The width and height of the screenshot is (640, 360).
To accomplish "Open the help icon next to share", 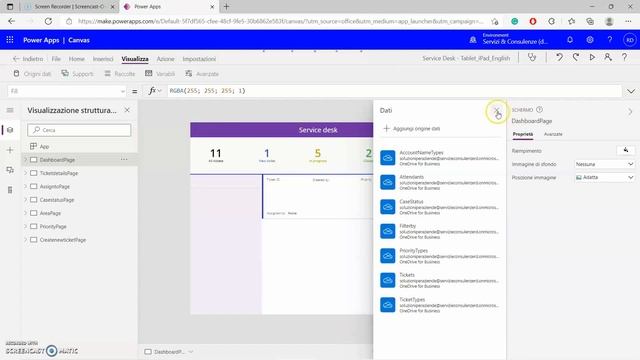I will 624,58.
